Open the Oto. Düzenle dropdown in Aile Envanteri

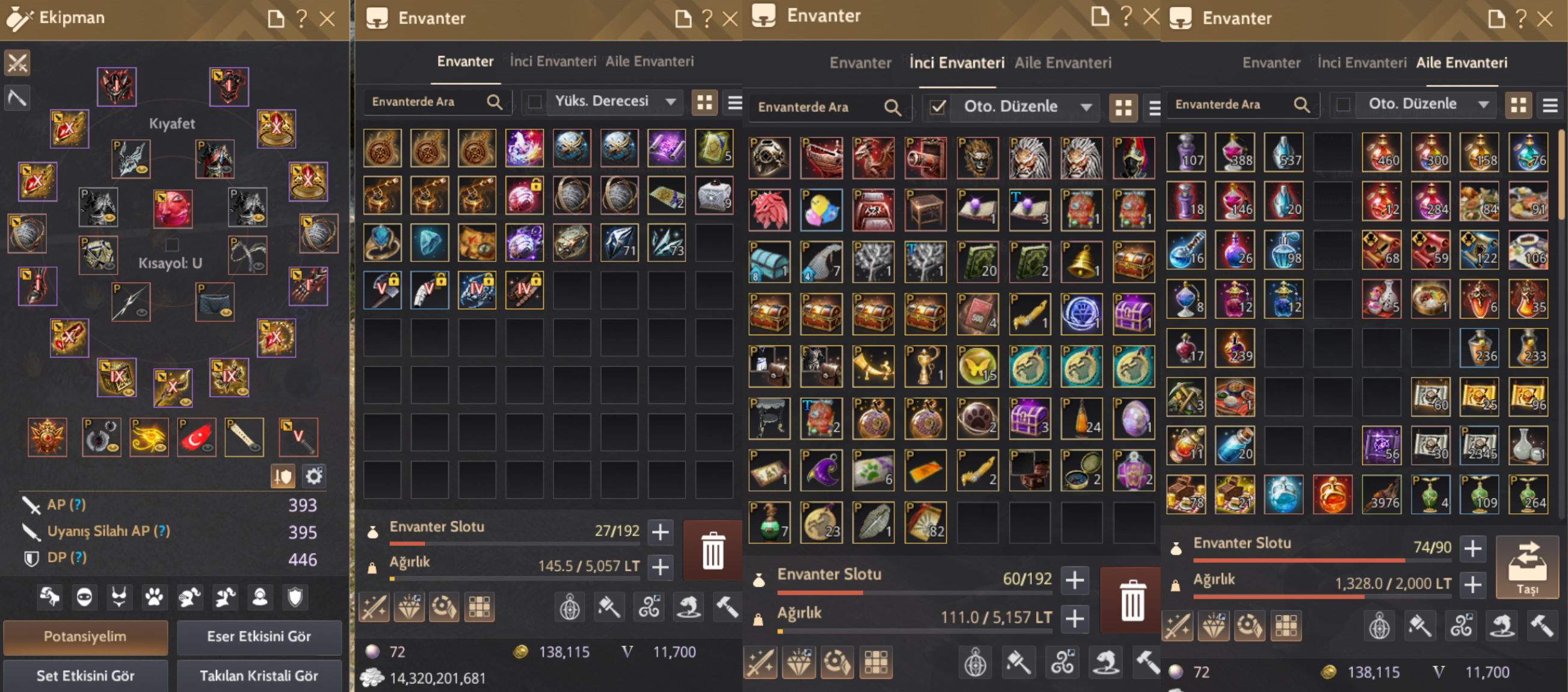pos(1427,105)
